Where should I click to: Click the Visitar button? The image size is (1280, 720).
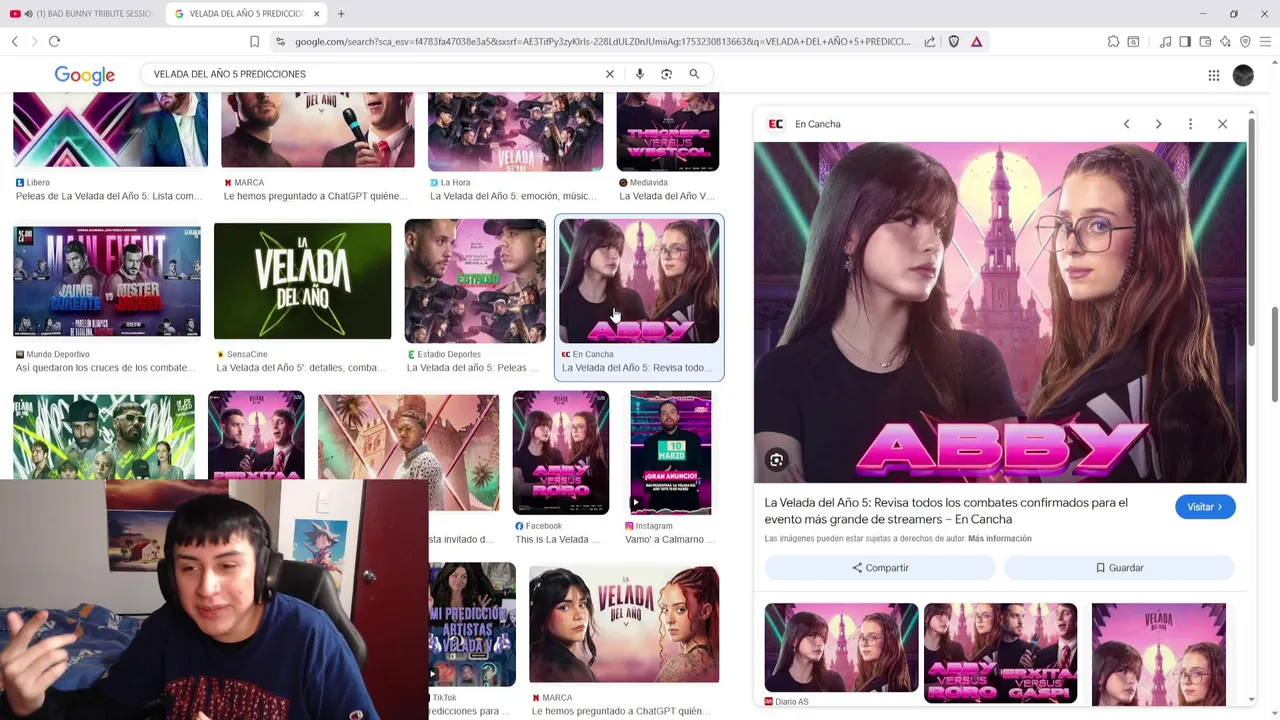click(1205, 507)
